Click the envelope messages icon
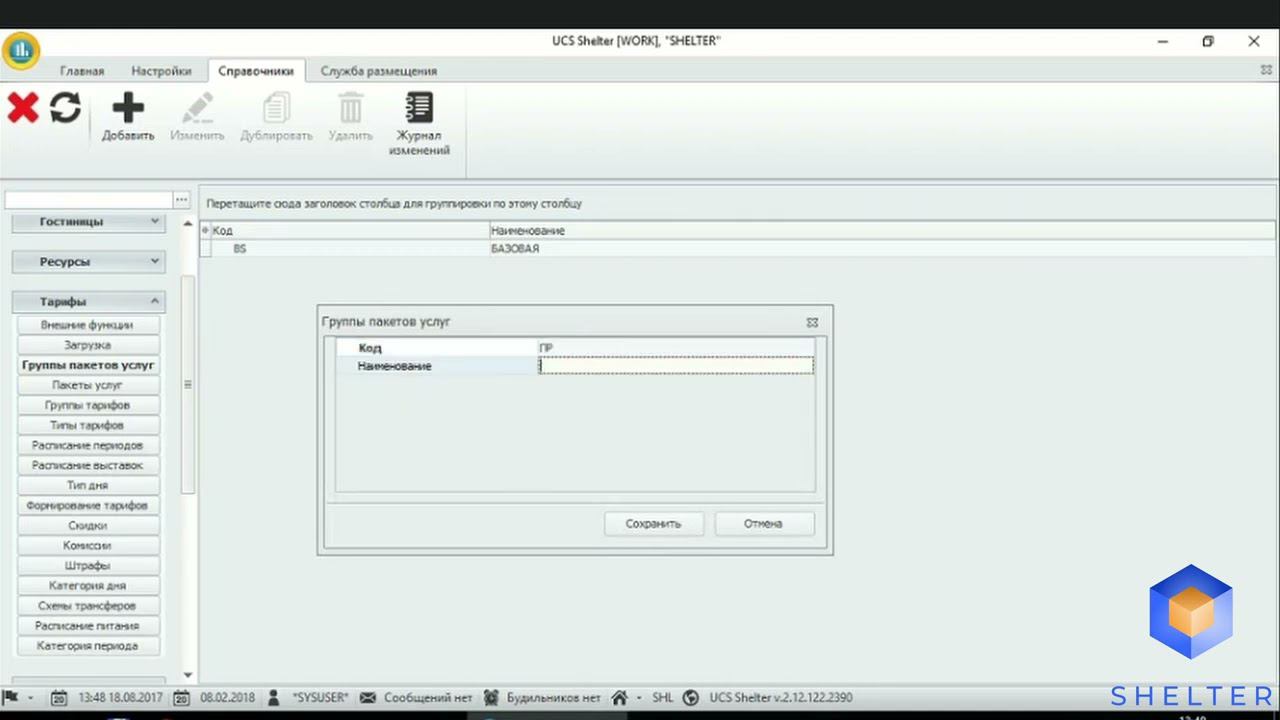Screen dimensions: 1280x720 [x=368, y=697]
